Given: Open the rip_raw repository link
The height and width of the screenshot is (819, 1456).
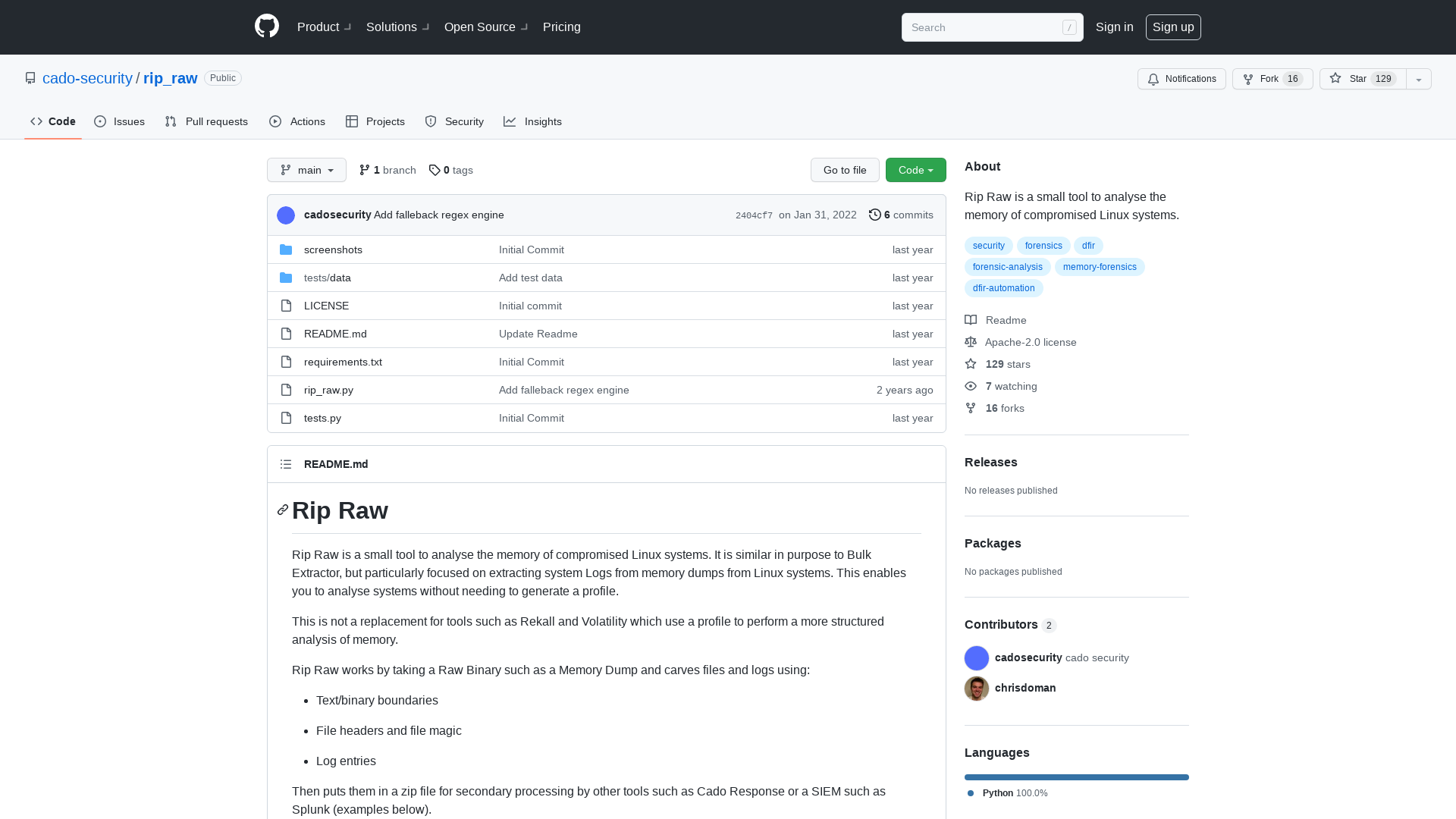Looking at the screenshot, I should pyautogui.click(x=171, y=78).
